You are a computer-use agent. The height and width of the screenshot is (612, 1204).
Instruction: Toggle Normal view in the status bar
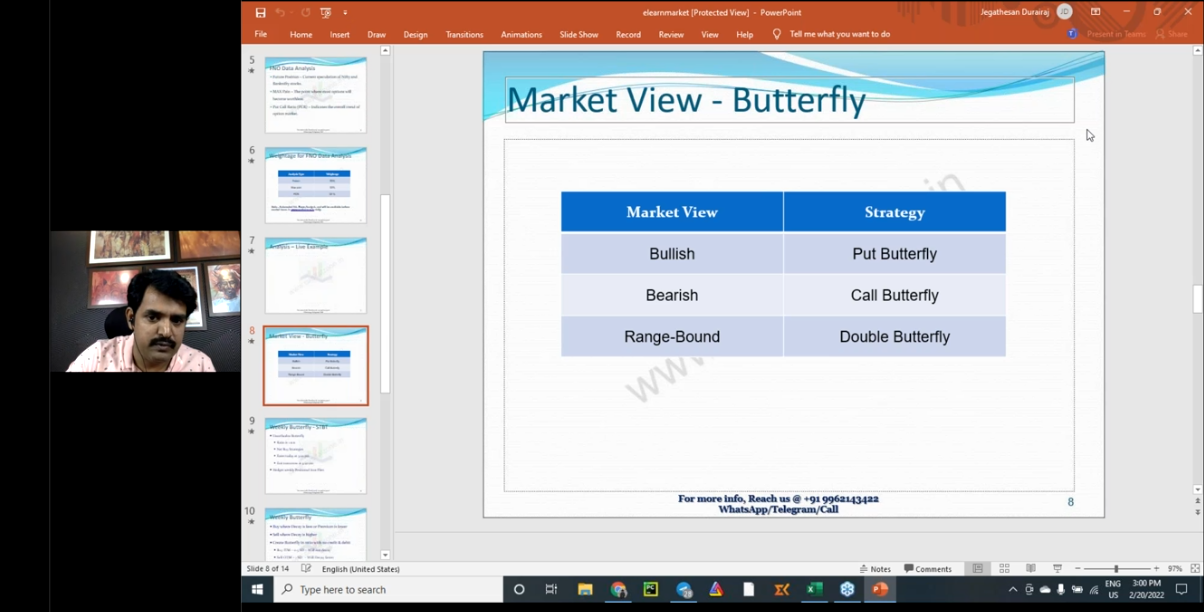point(978,568)
